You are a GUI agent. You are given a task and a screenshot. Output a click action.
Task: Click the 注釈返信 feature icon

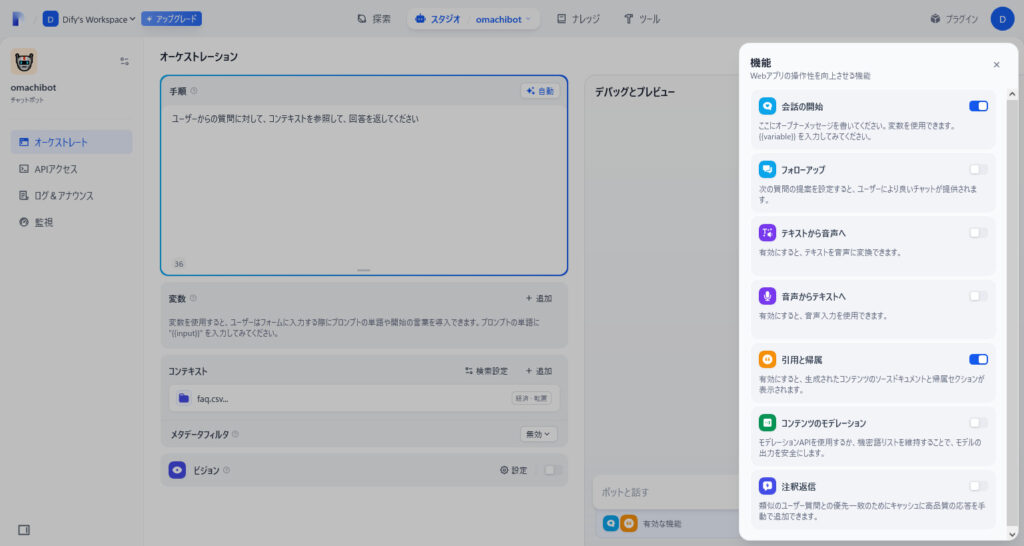click(767, 486)
